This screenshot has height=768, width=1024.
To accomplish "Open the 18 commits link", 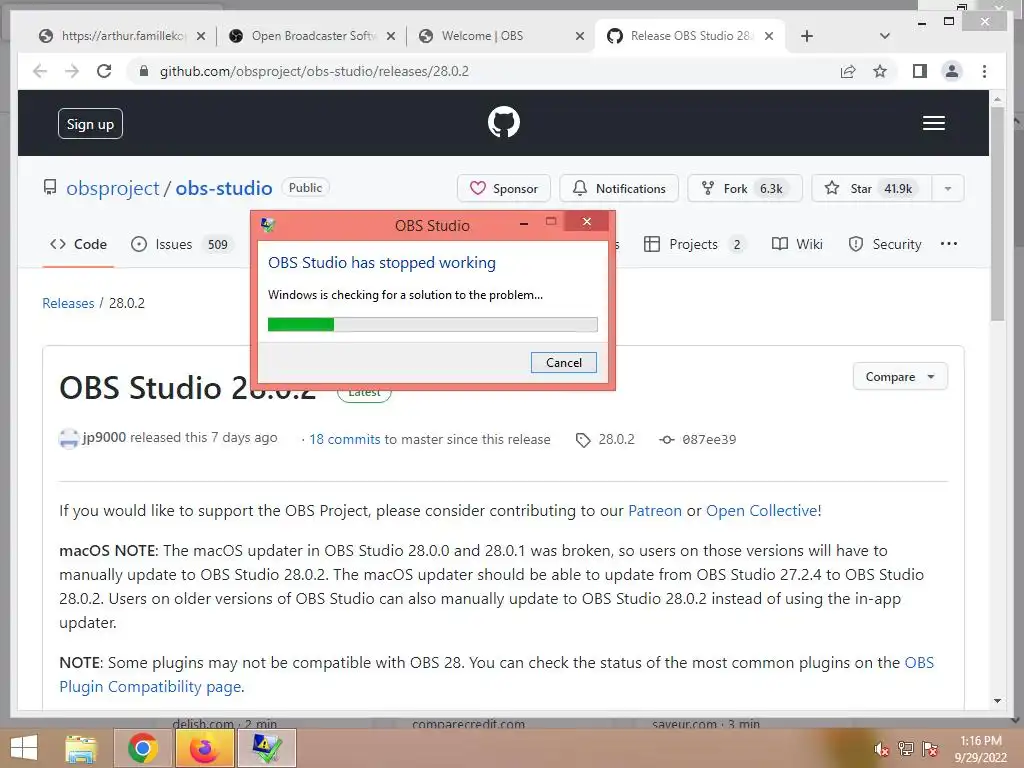I will click(344, 440).
